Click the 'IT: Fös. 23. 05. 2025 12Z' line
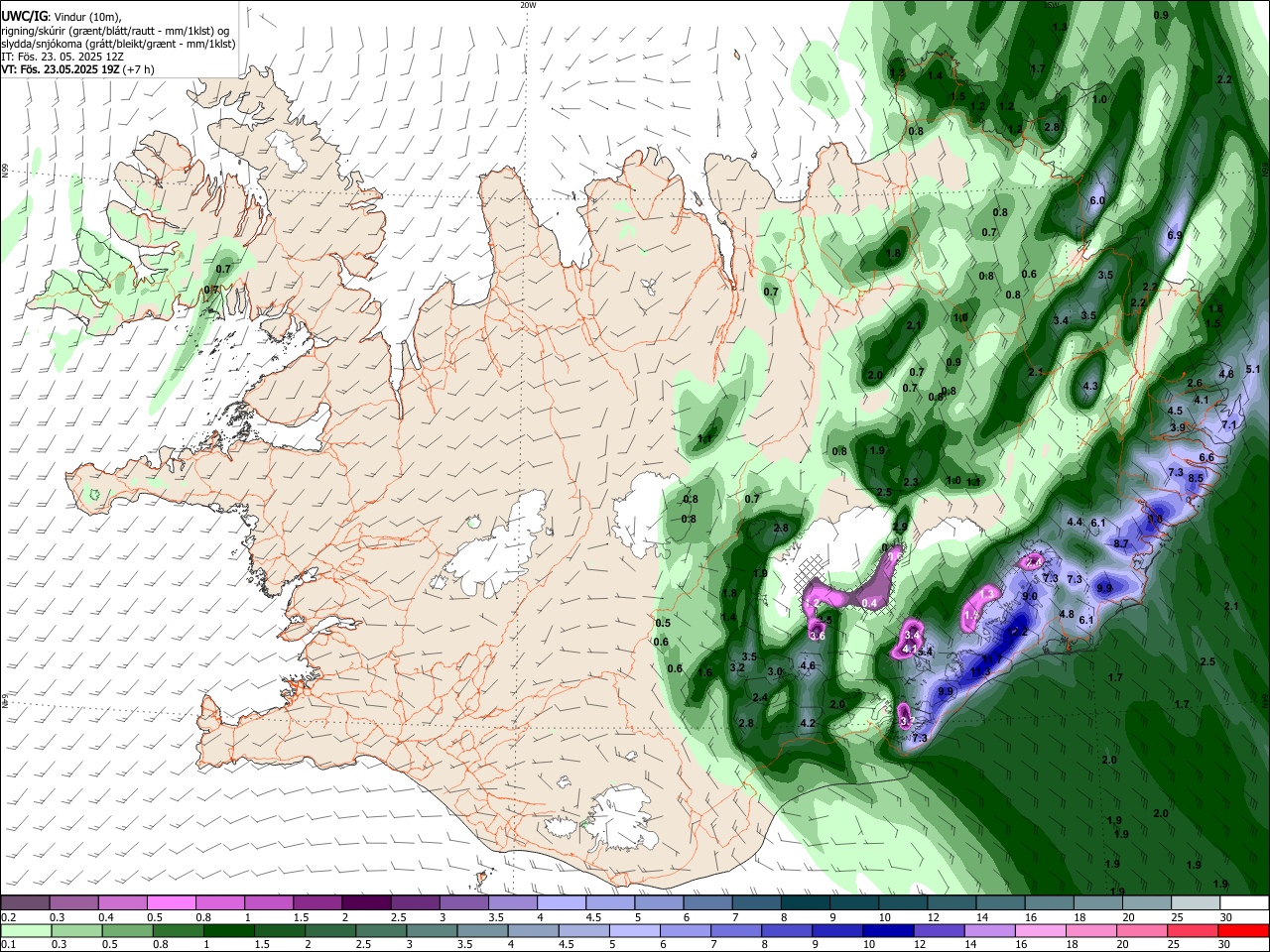Screen dimensions: 1270x952 (x=62, y=58)
